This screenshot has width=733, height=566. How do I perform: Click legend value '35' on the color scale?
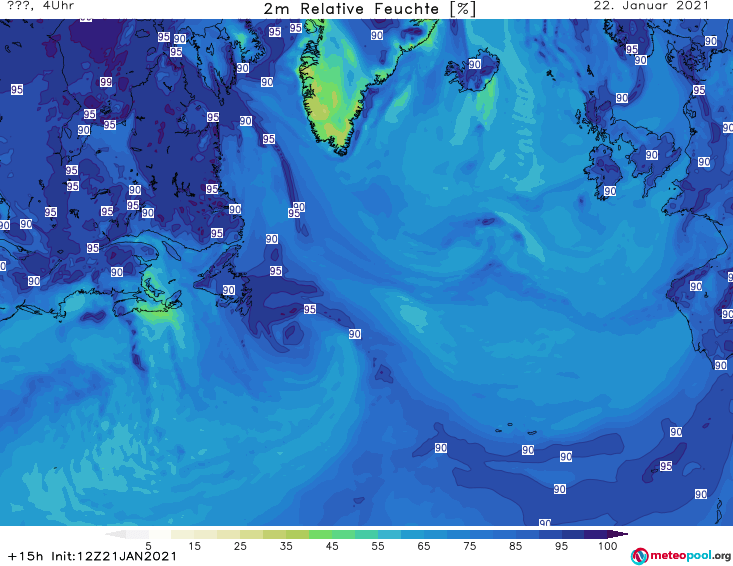286,546
